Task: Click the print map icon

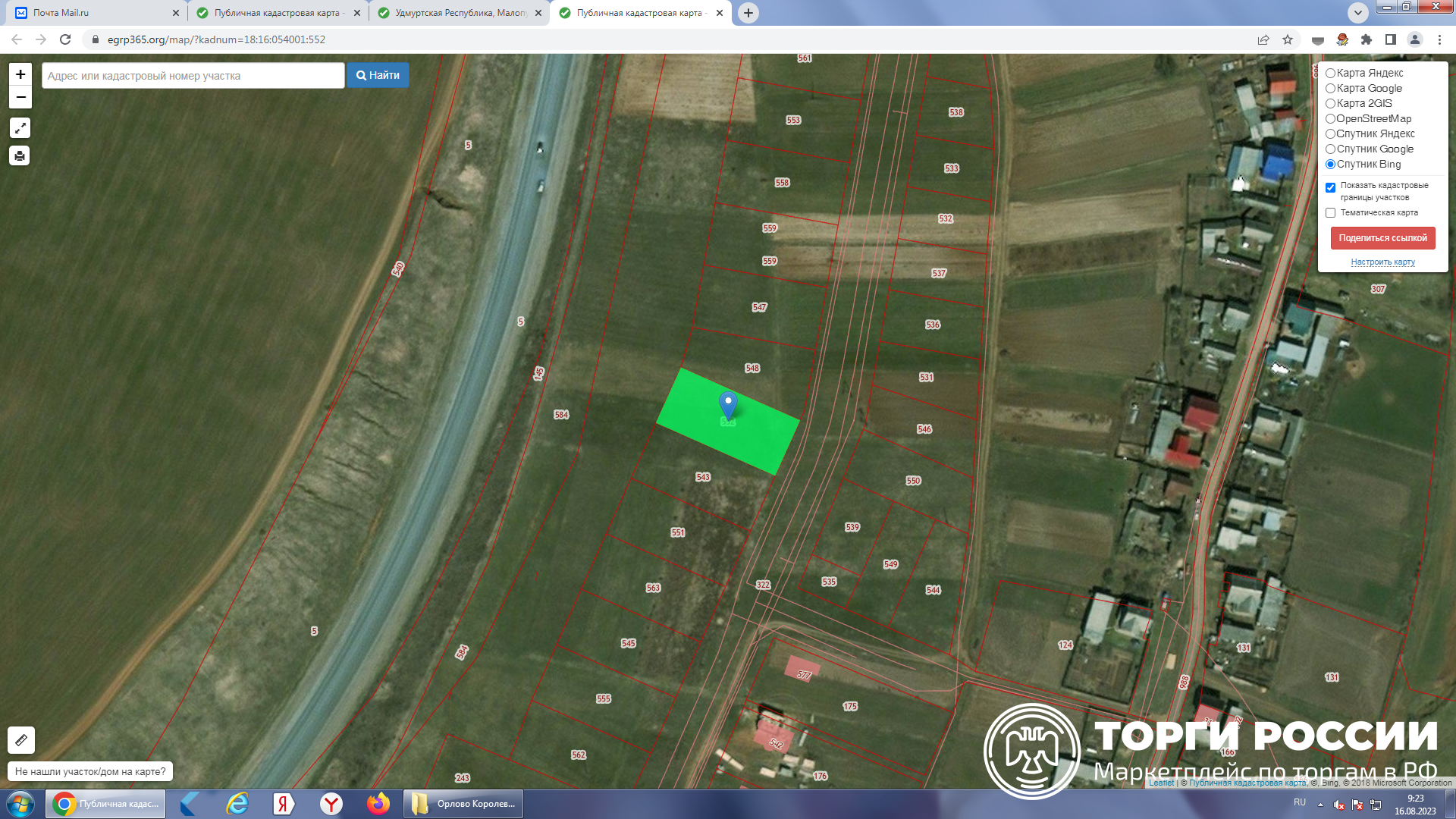Action: click(x=20, y=156)
